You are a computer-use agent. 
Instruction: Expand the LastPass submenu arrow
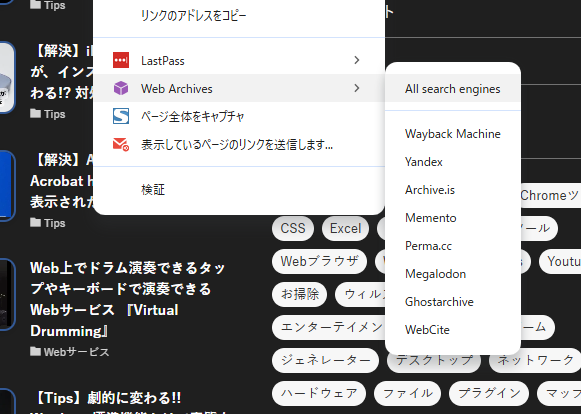[x=356, y=60]
